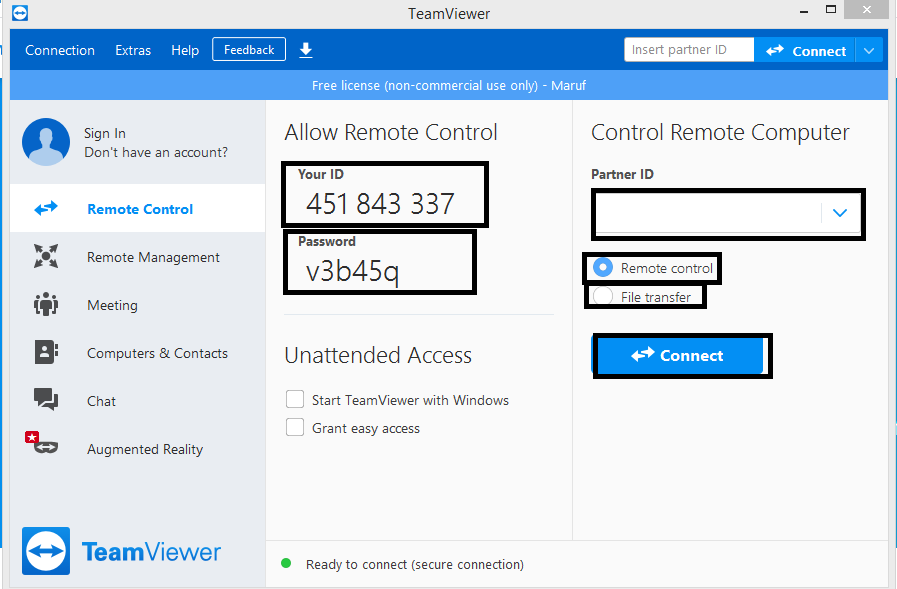Click Don't have an account? link
Viewport: 897px width, 589px height.
pos(156,152)
